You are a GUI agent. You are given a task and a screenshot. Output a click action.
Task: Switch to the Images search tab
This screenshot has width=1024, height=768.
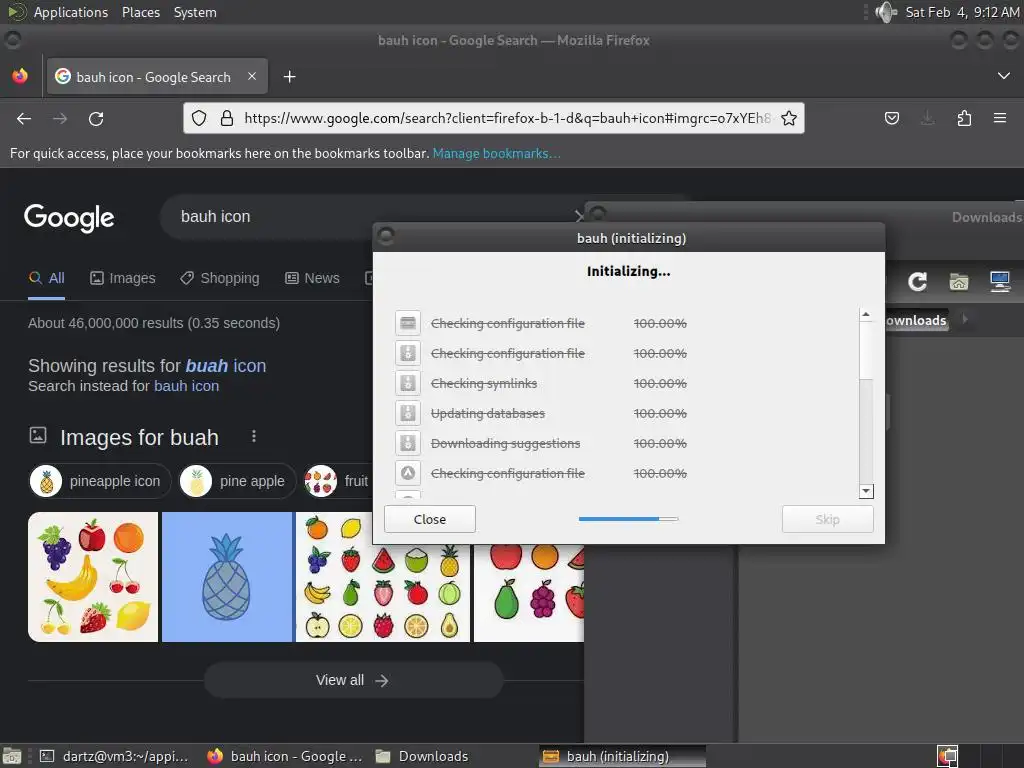pos(123,278)
